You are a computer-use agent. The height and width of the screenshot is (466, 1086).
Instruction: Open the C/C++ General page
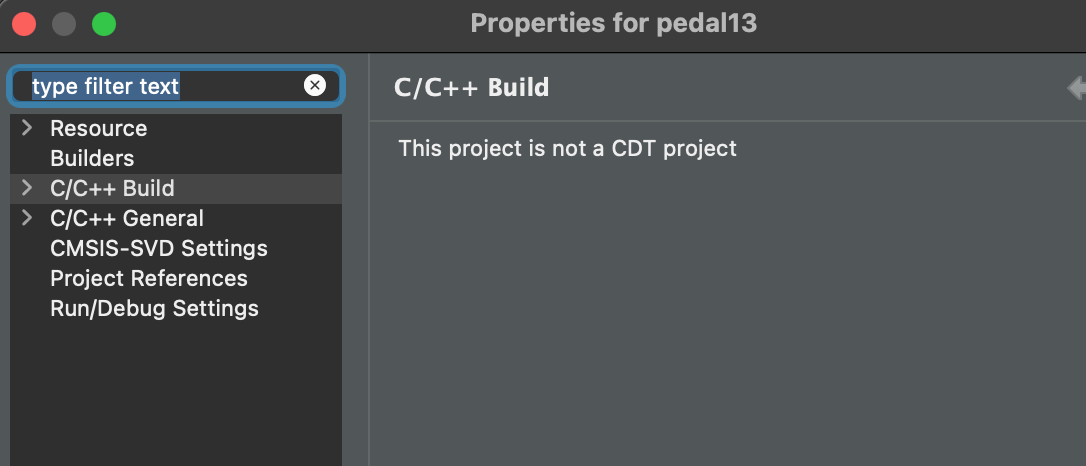[x=127, y=218]
